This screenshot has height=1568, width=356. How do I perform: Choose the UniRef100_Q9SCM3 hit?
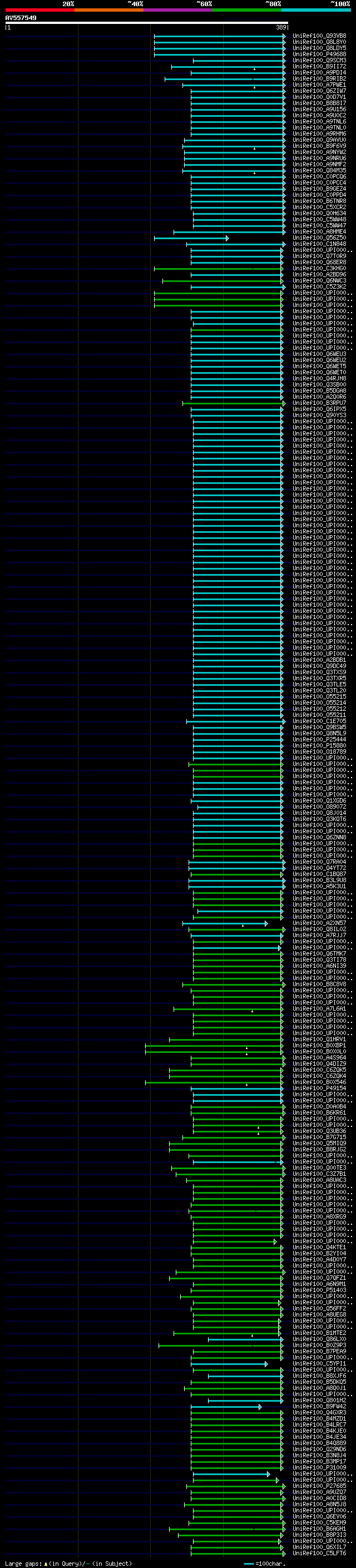[319, 60]
